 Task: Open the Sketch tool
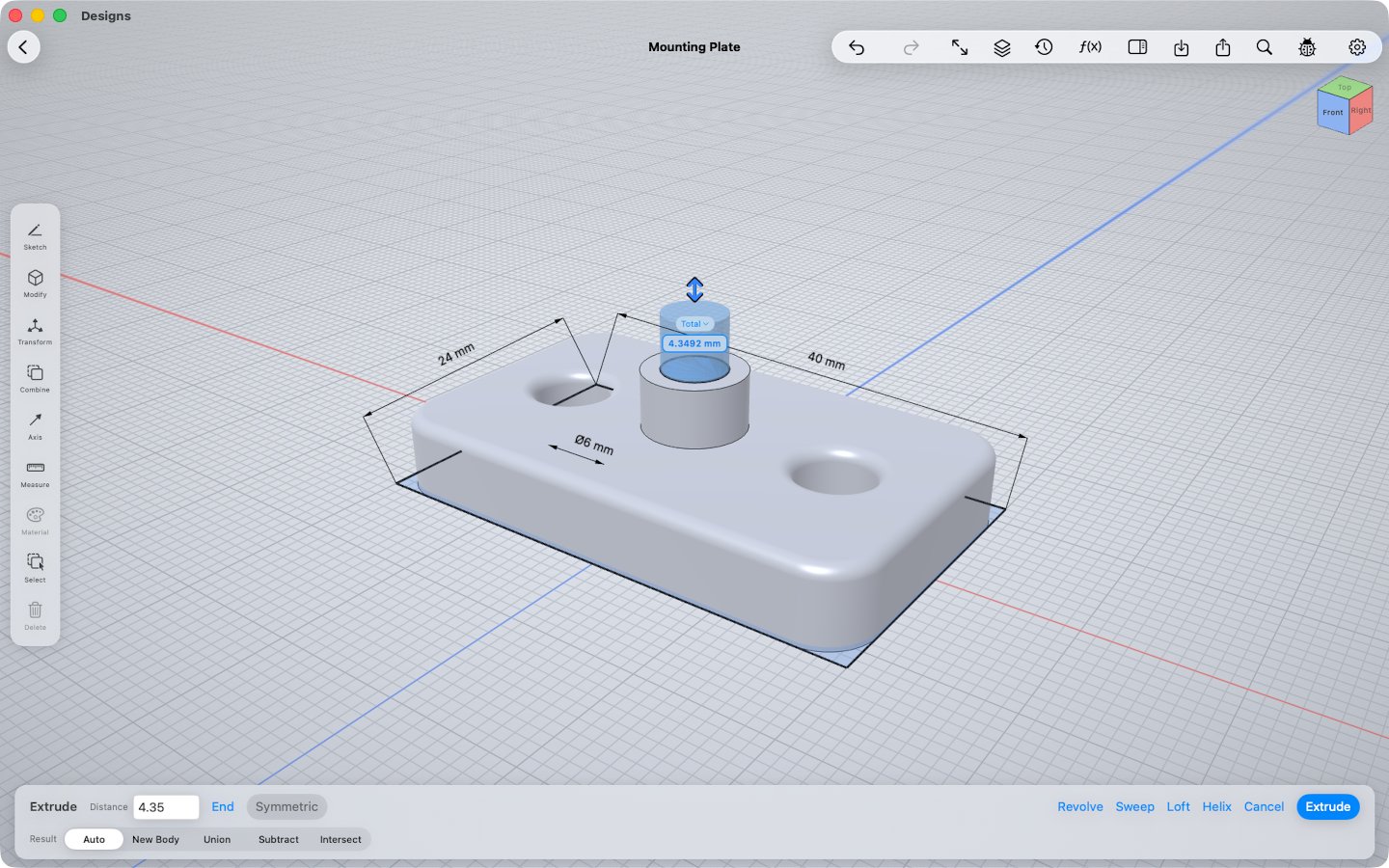click(x=35, y=236)
